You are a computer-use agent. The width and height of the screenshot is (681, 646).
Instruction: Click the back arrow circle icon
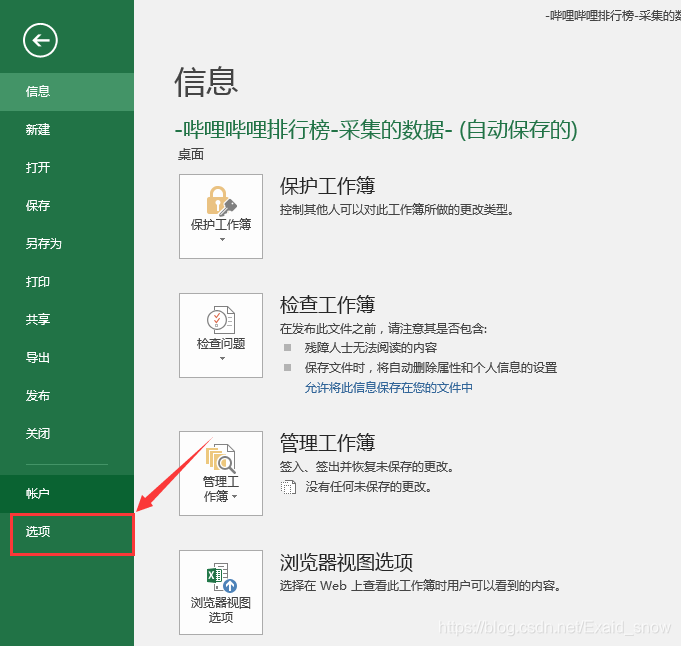(x=40, y=40)
